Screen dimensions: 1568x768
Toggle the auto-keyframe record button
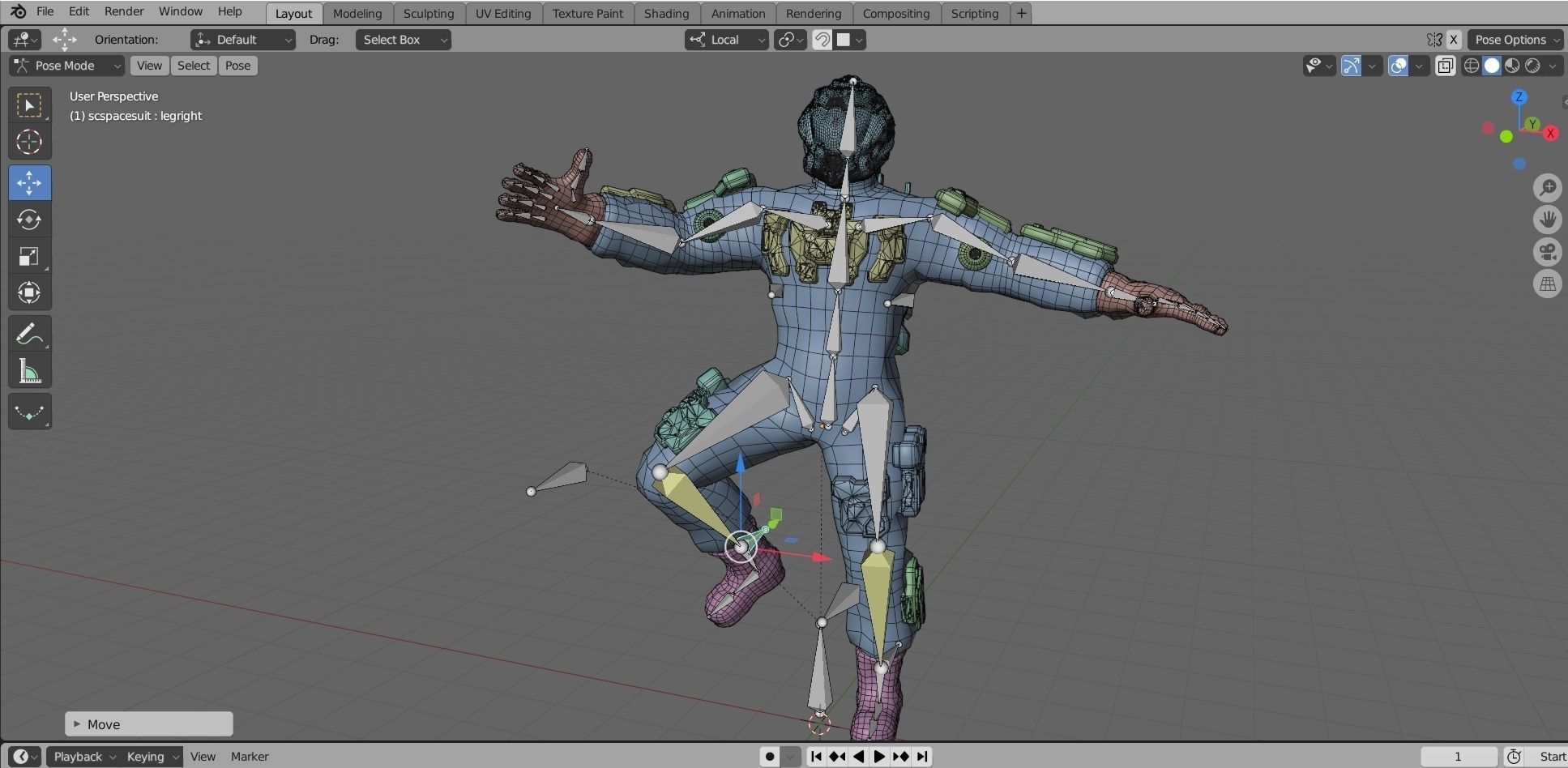768,756
